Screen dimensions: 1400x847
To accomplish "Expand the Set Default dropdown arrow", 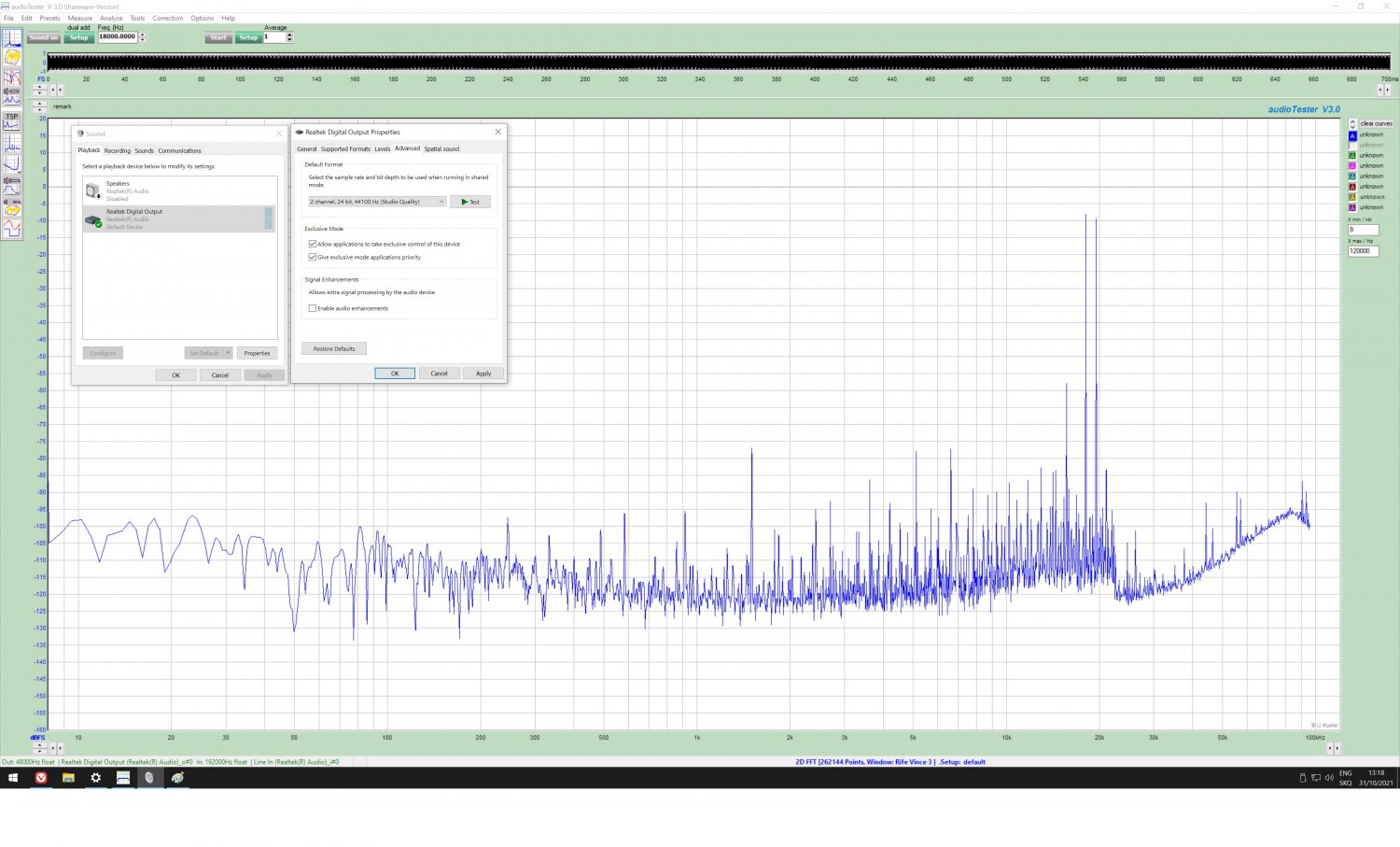I will [x=228, y=353].
